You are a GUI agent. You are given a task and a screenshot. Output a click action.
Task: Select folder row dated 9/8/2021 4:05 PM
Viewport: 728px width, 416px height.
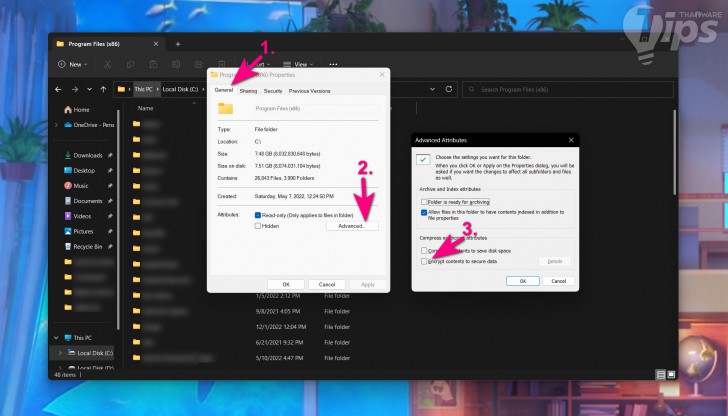pos(241,312)
